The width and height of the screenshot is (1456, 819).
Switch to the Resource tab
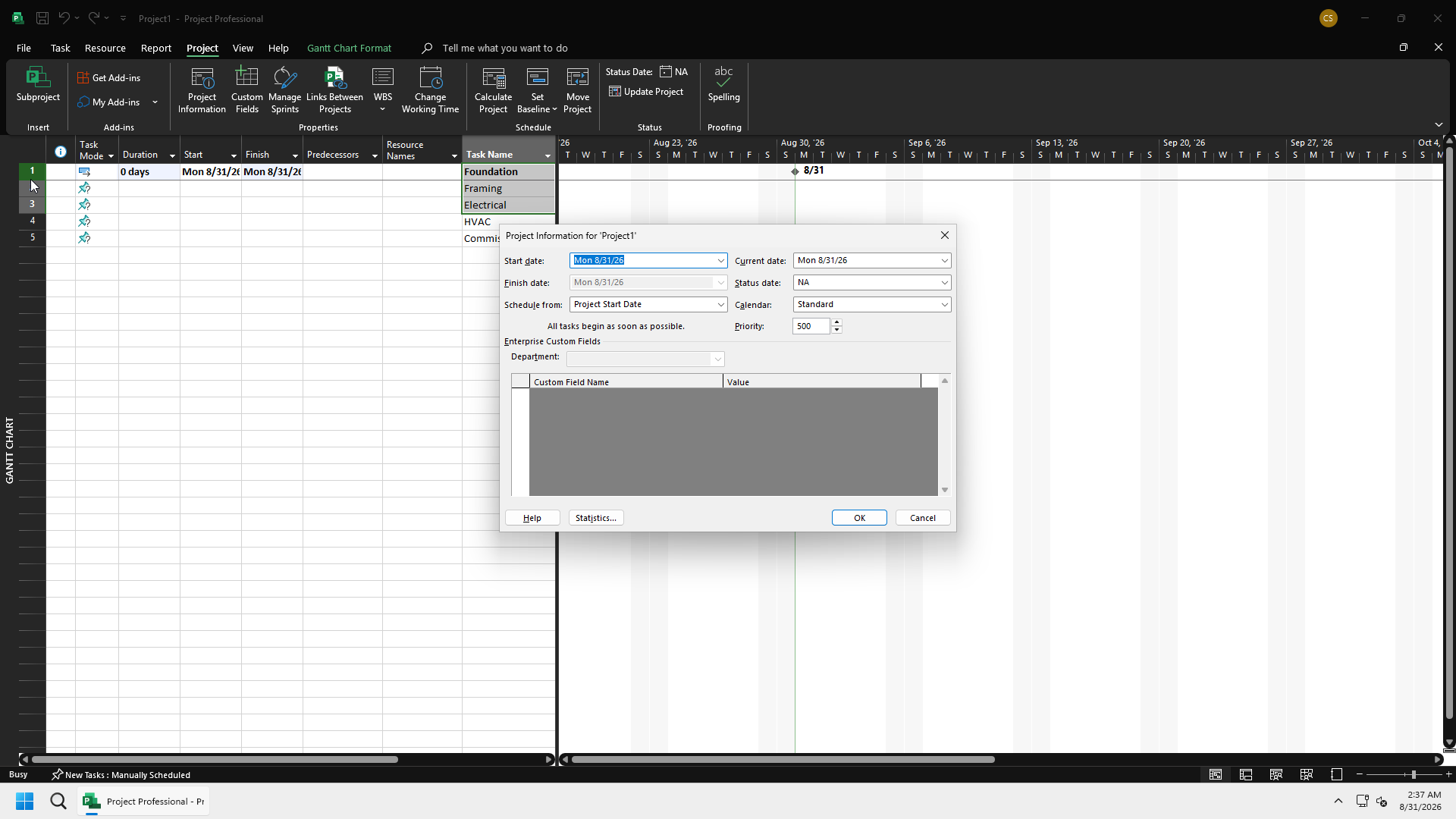tap(105, 48)
